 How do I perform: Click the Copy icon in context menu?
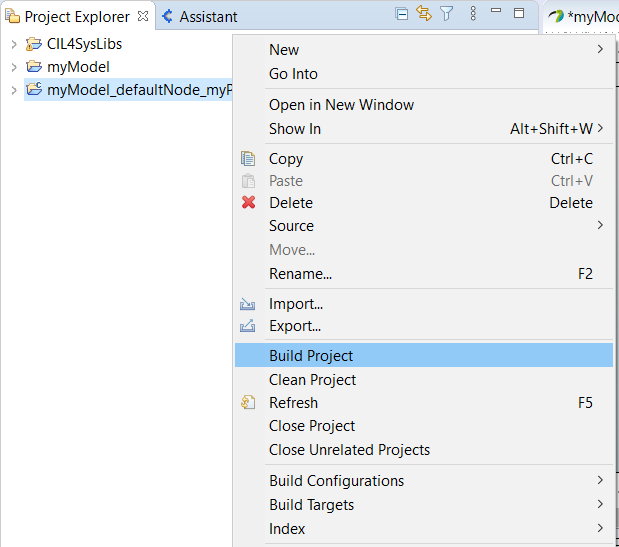pos(248,159)
